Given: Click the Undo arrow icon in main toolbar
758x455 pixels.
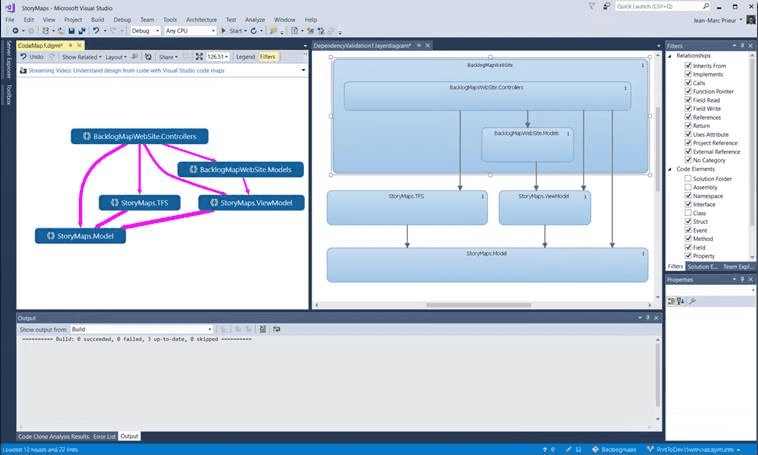Looking at the screenshot, I should click(94, 31).
